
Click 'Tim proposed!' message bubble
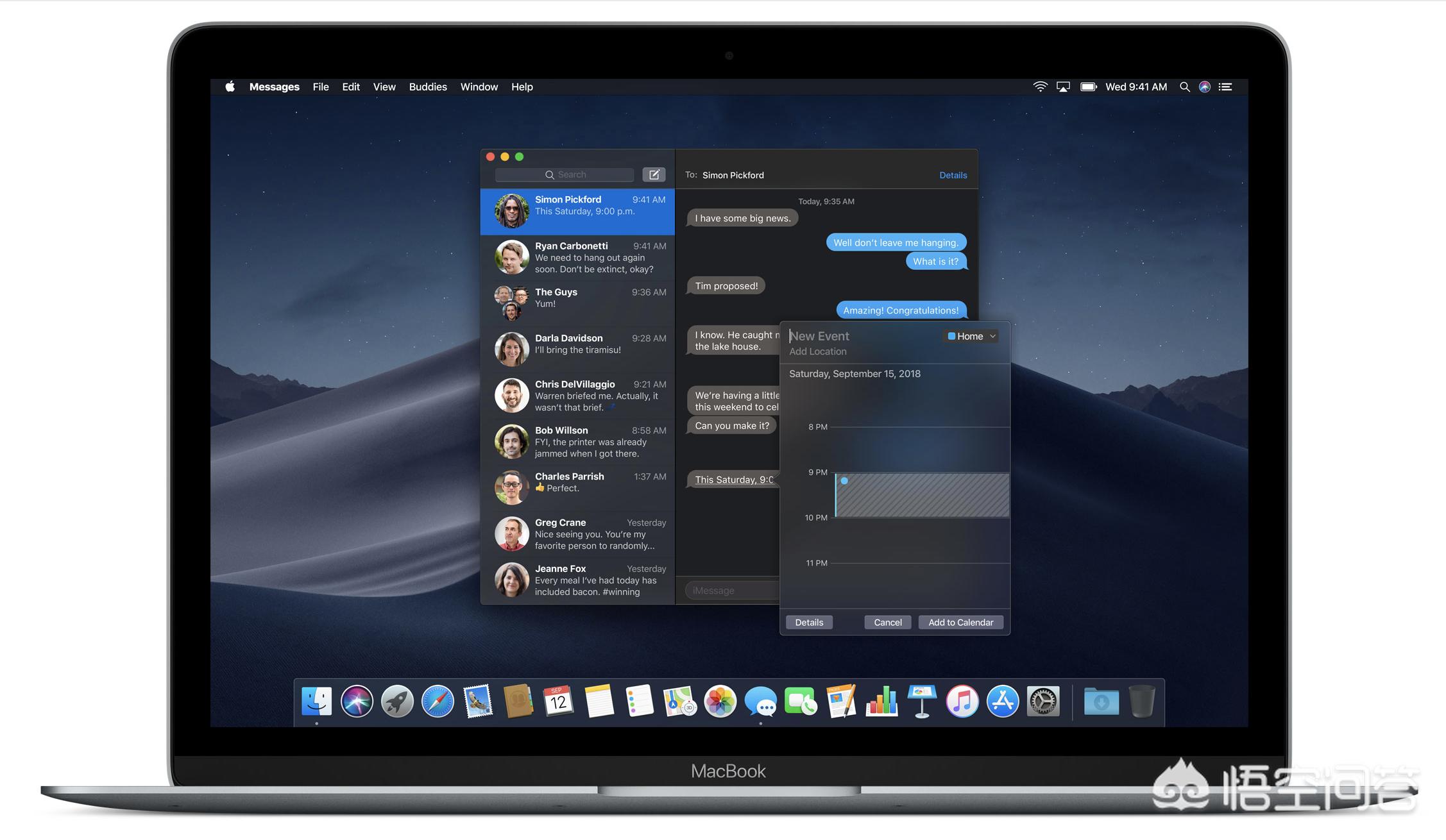point(726,286)
